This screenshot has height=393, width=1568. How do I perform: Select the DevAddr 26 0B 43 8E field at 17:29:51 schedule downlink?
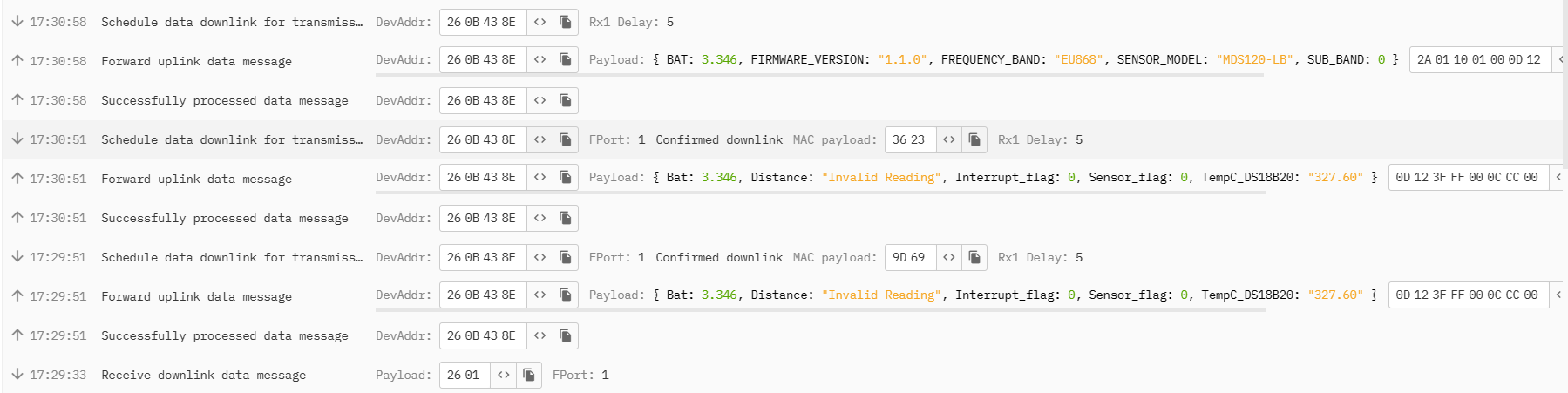pos(482,257)
